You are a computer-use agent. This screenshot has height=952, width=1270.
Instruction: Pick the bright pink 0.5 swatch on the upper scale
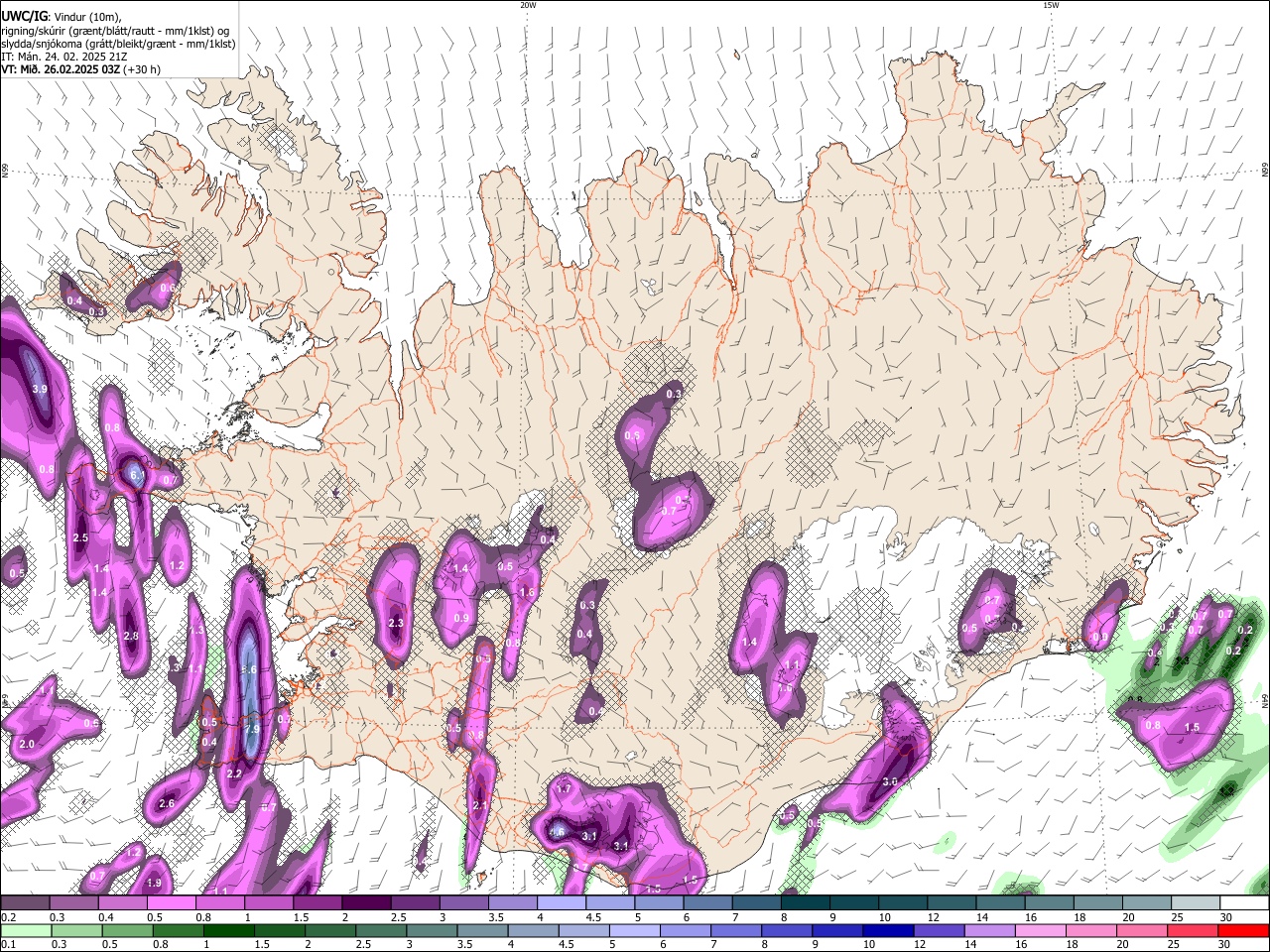point(171,903)
